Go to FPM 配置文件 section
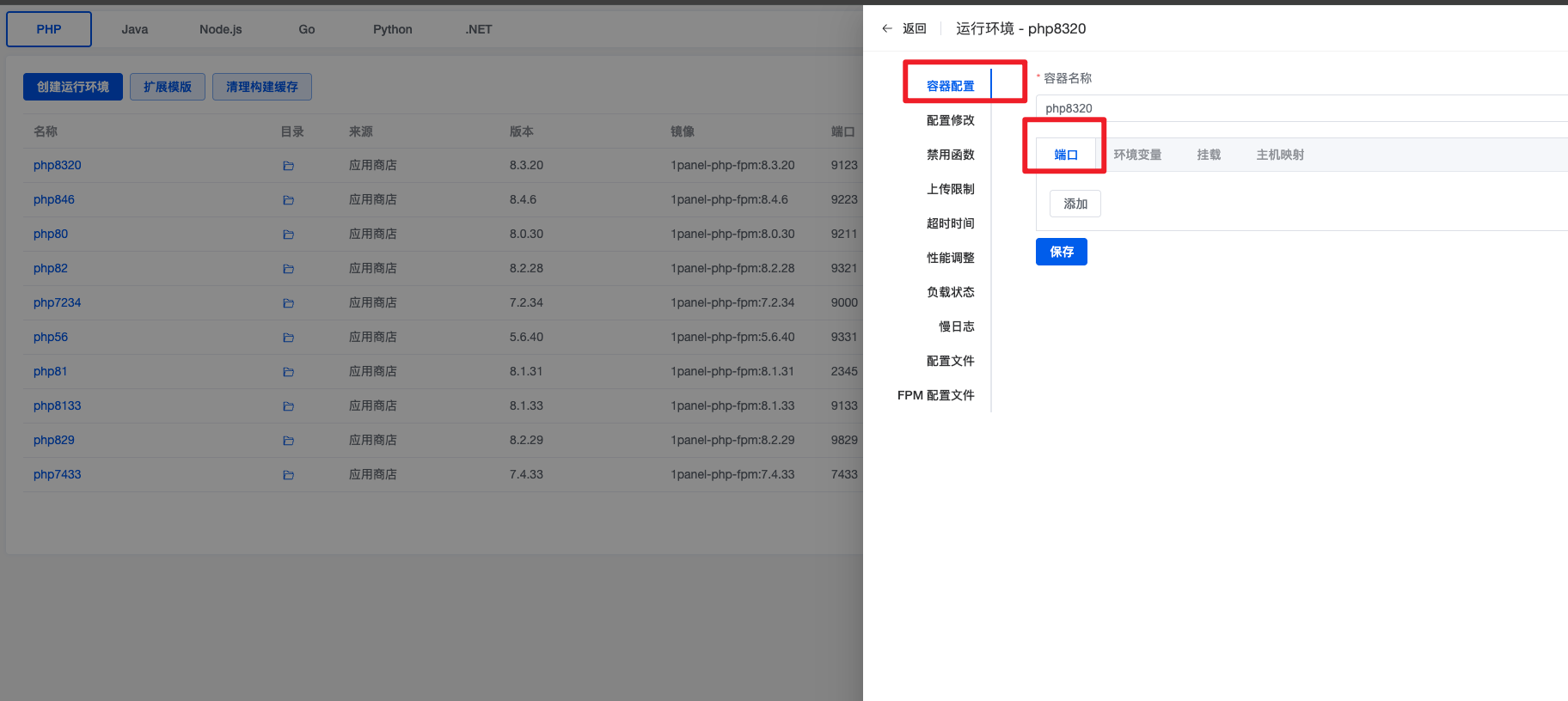 (x=935, y=395)
